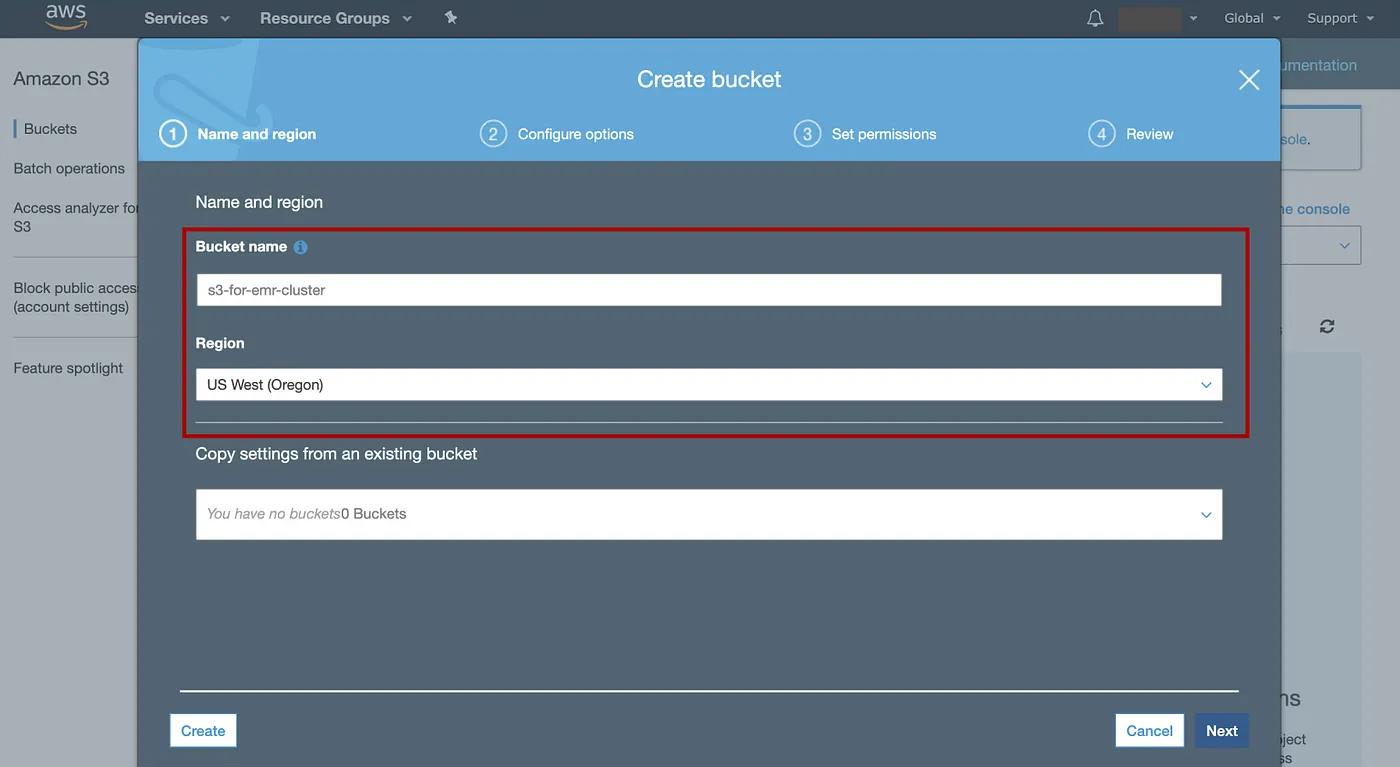
Task: Click the Amazon S3 sidebar heading
Action: (x=61, y=79)
